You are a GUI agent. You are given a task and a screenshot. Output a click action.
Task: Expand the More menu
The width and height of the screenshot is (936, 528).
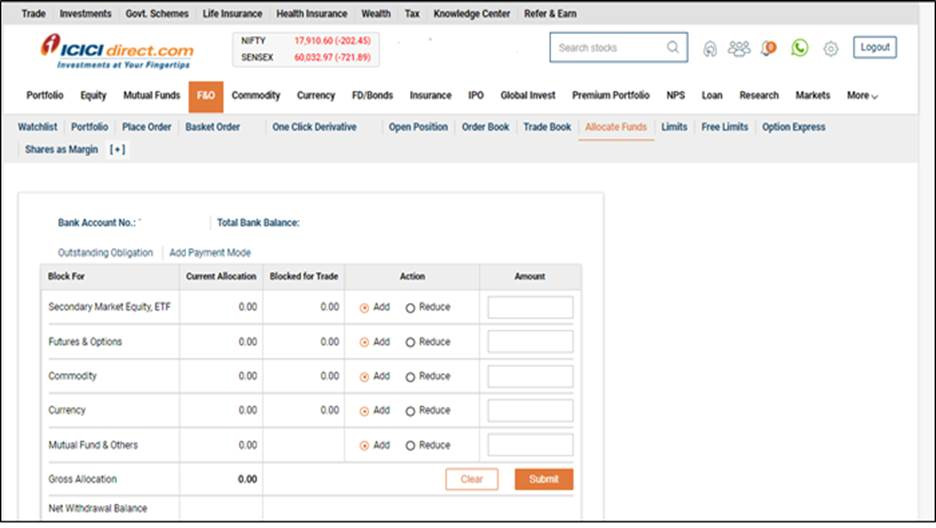862,96
